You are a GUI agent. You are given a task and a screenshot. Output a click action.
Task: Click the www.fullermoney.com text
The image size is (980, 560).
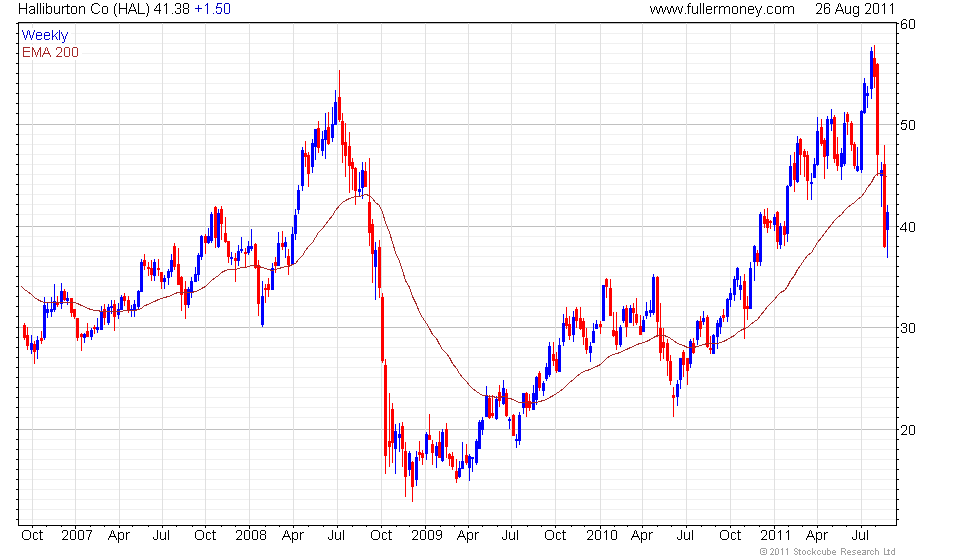click(722, 9)
